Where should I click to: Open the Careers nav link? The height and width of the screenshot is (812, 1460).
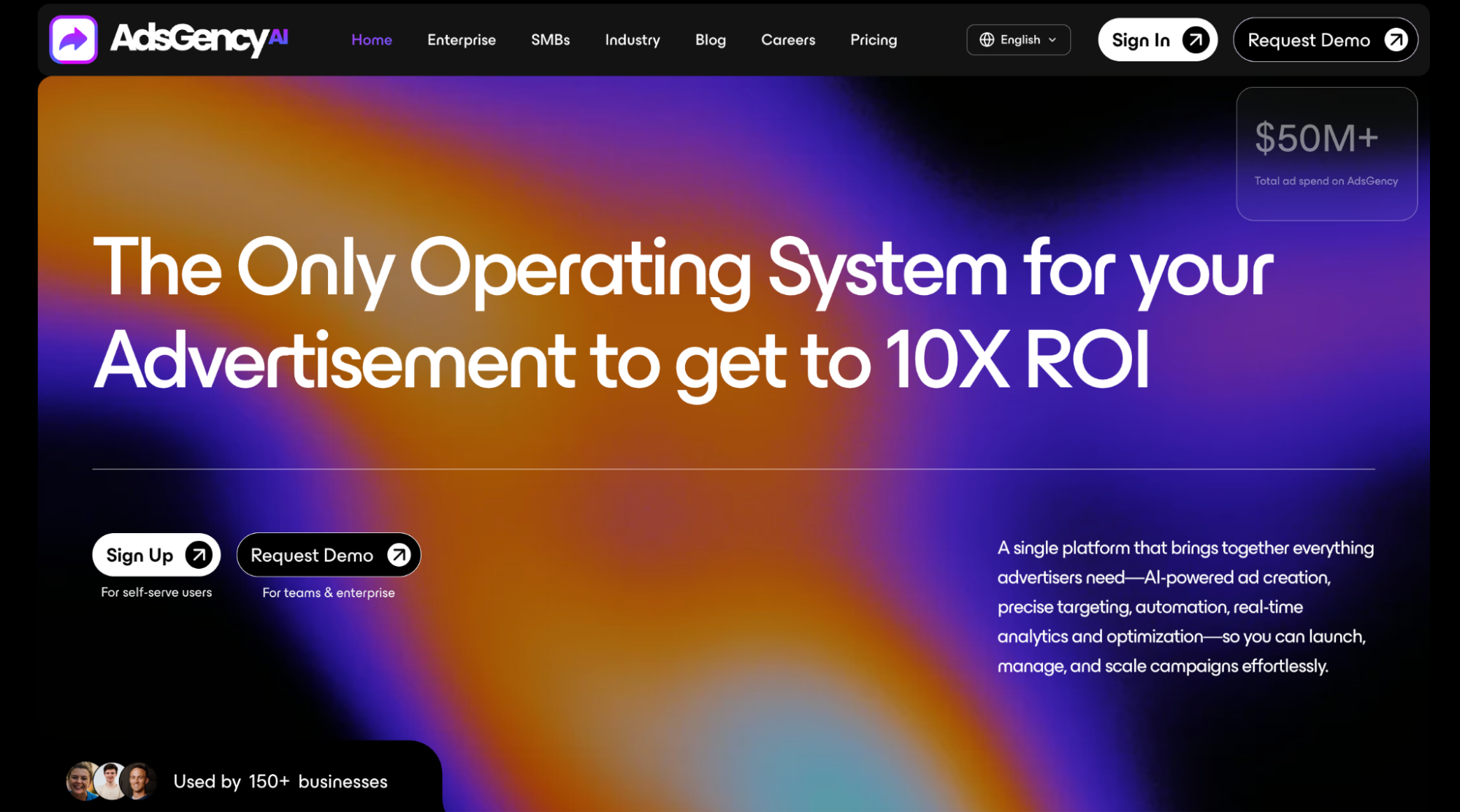pos(788,39)
